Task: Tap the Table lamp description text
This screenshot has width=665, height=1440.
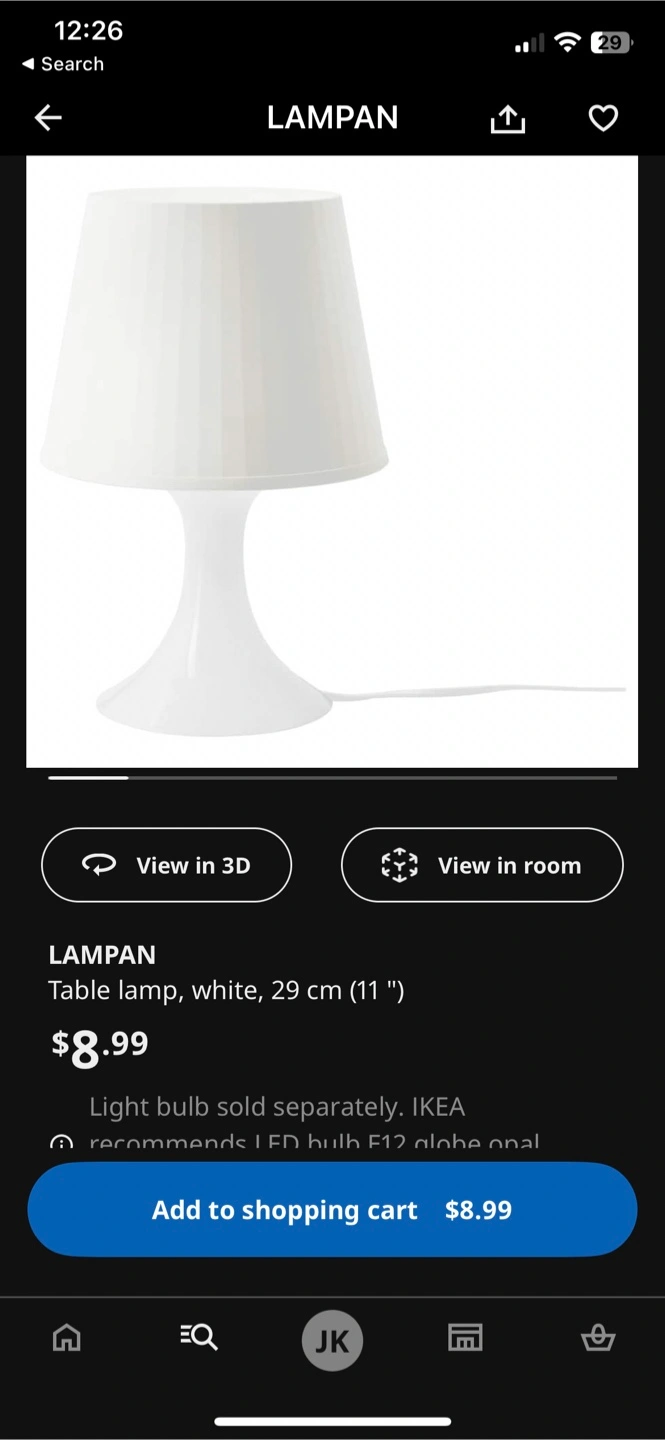Action: click(226, 991)
